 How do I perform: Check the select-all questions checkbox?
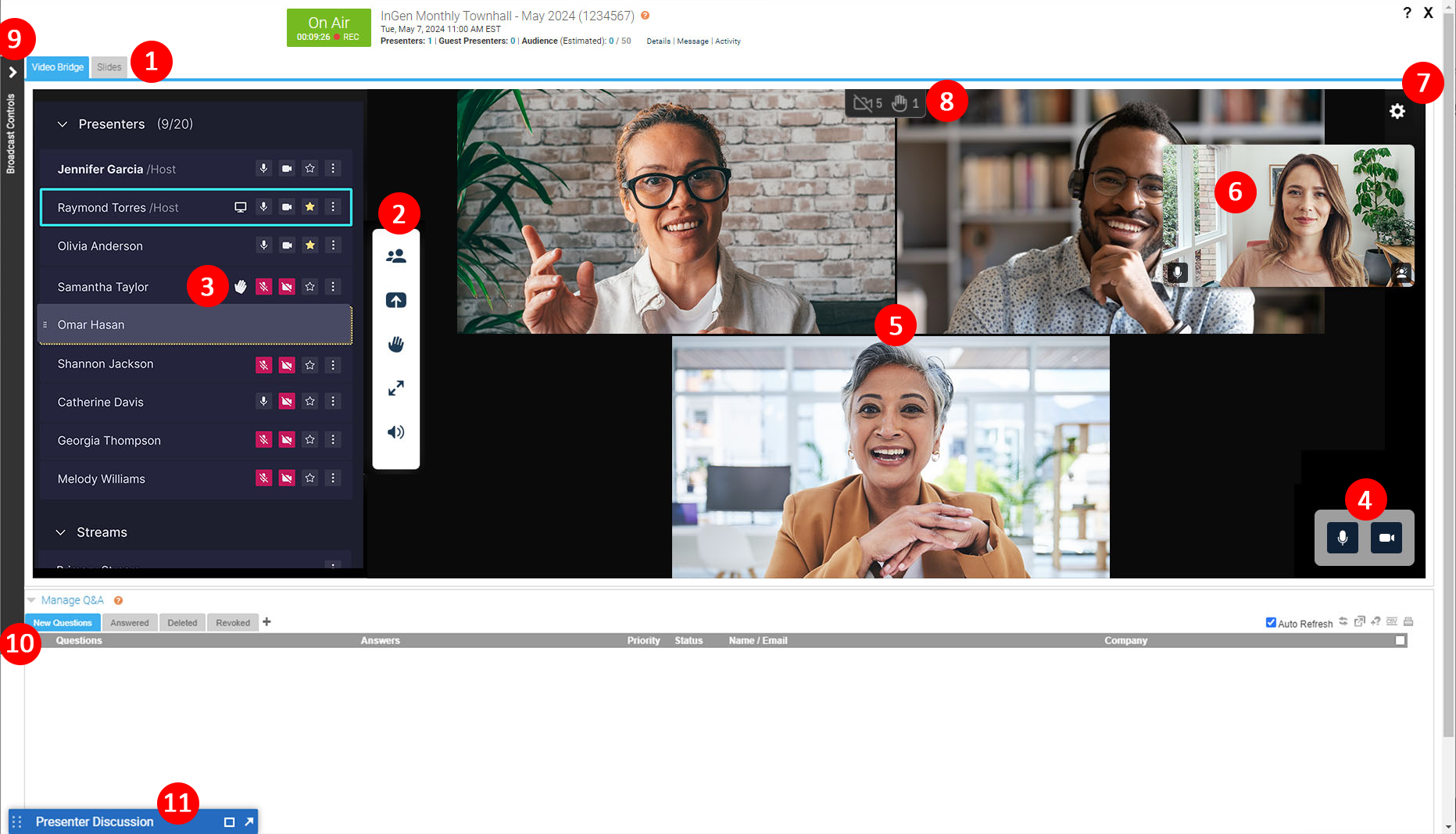coord(1401,640)
